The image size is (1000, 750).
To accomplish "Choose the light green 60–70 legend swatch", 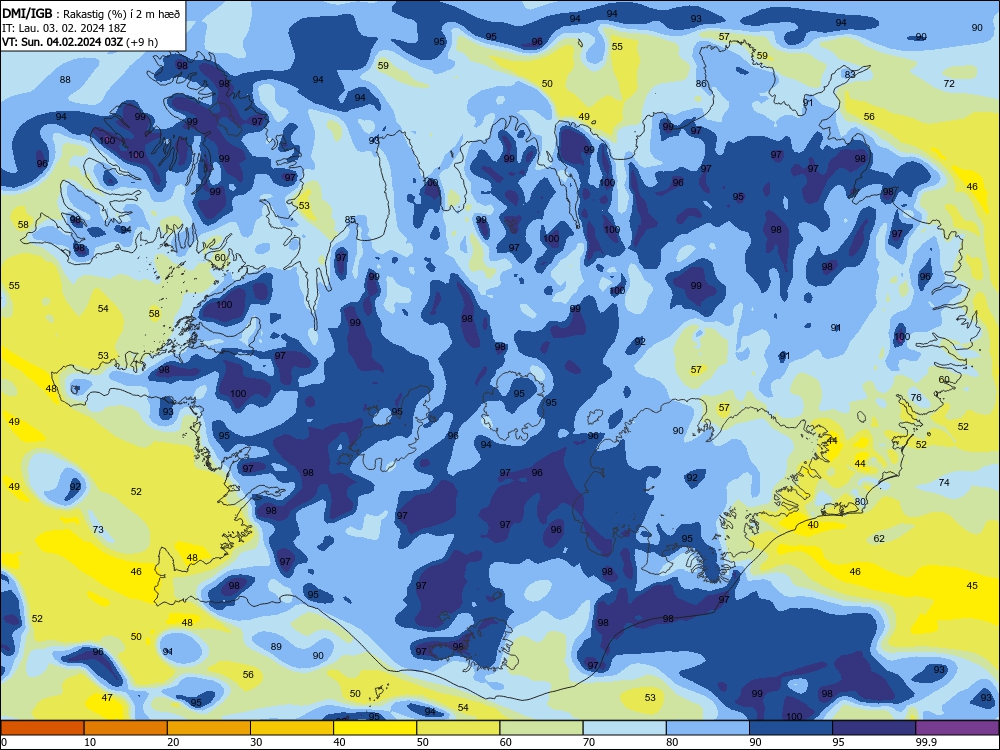I will pos(541,728).
